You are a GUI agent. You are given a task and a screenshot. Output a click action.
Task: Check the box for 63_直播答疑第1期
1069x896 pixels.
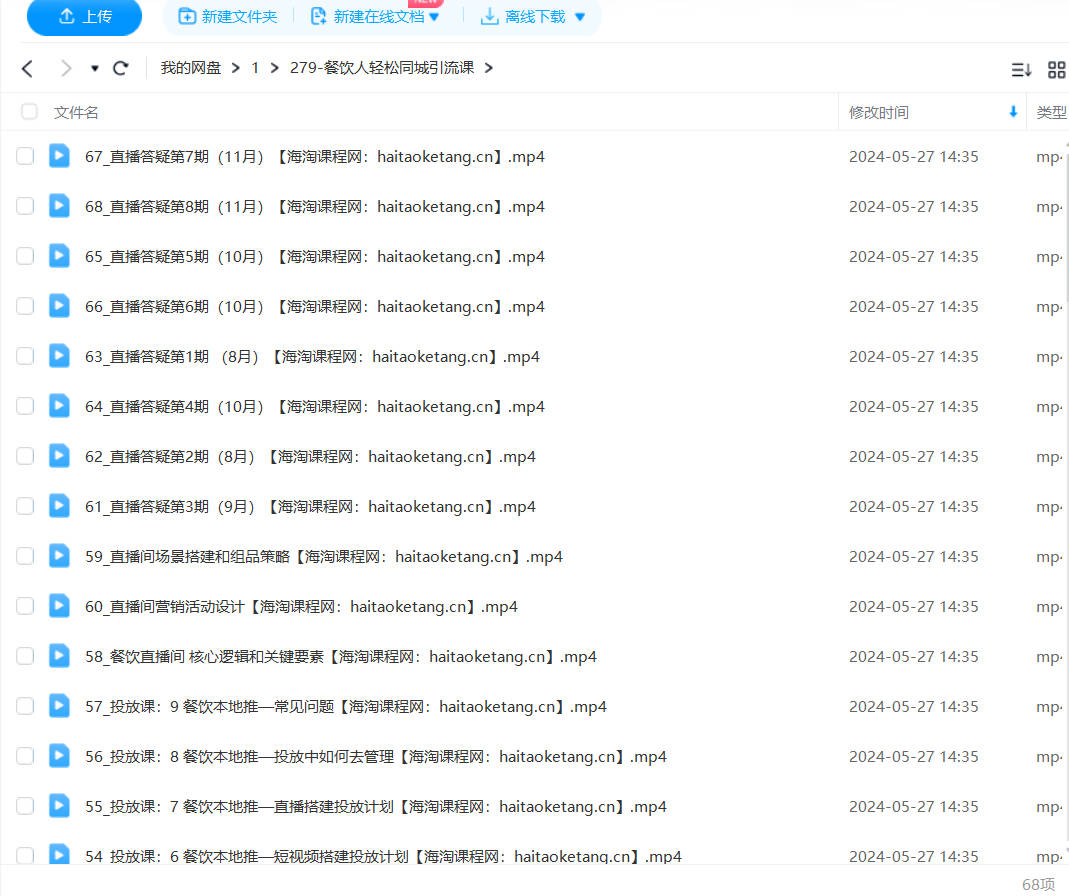(25, 356)
